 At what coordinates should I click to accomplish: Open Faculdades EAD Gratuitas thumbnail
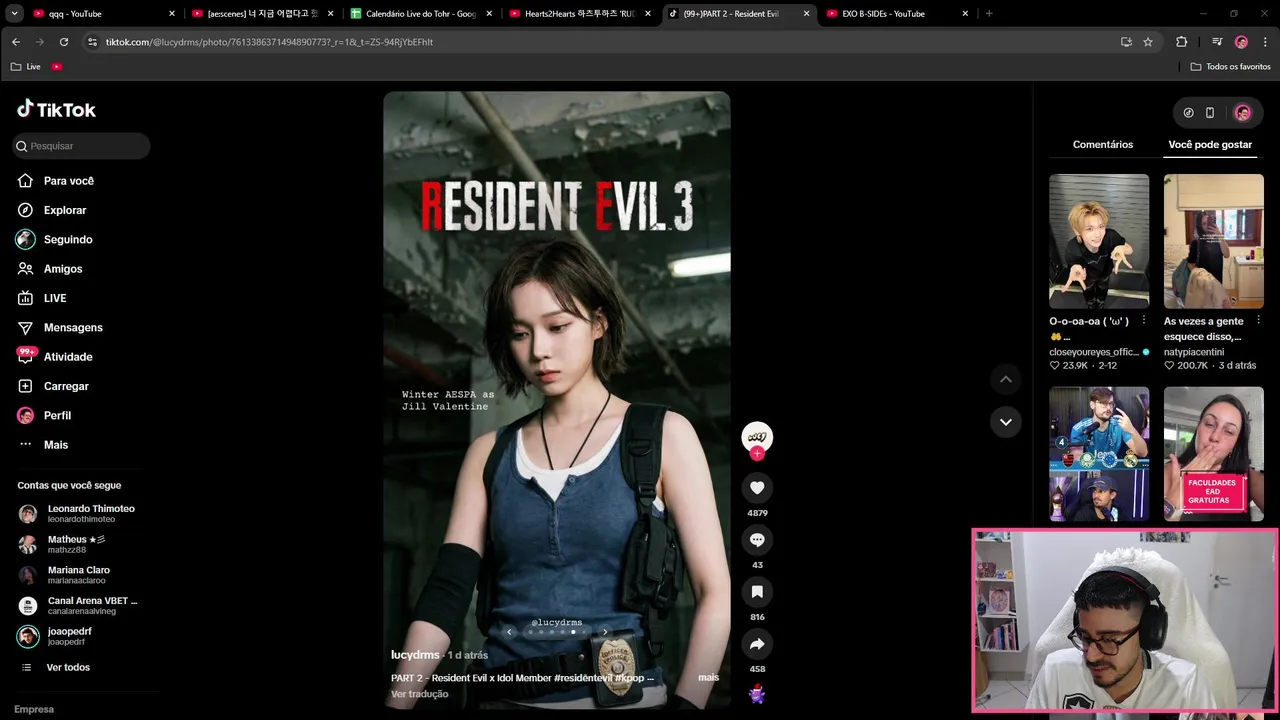coord(1214,454)
